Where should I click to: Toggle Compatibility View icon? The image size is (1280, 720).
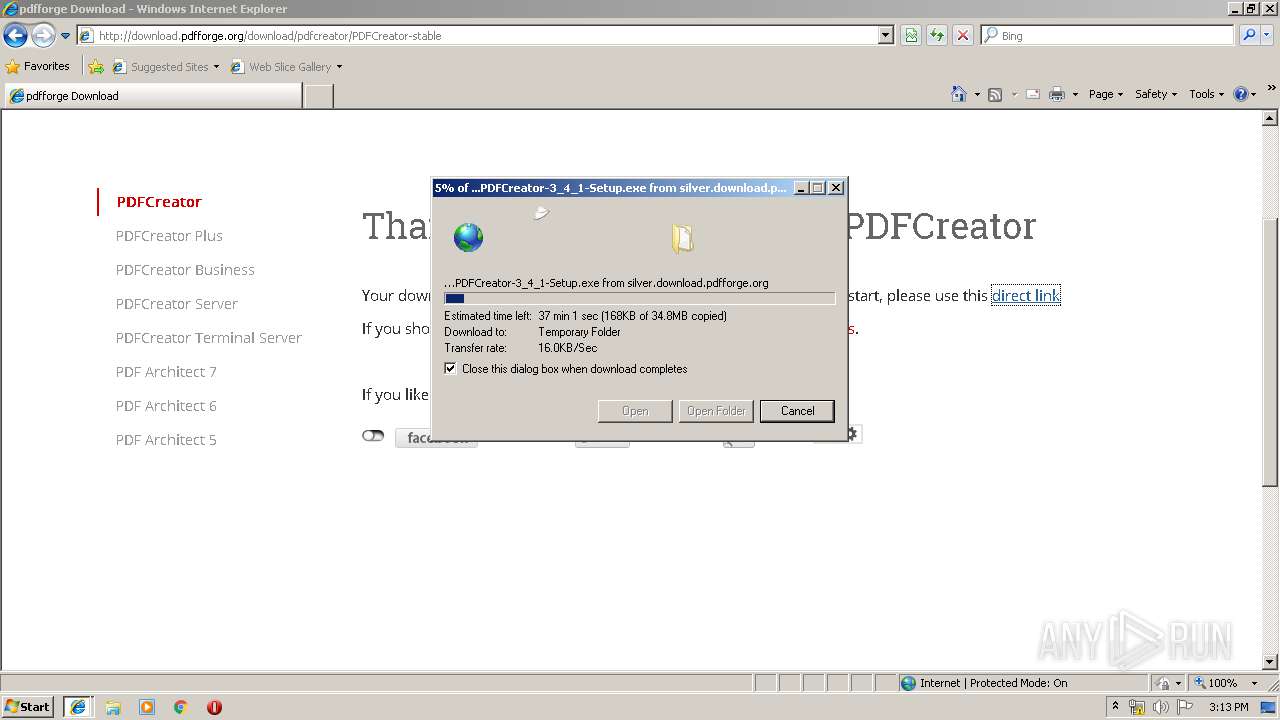point(911,36)
